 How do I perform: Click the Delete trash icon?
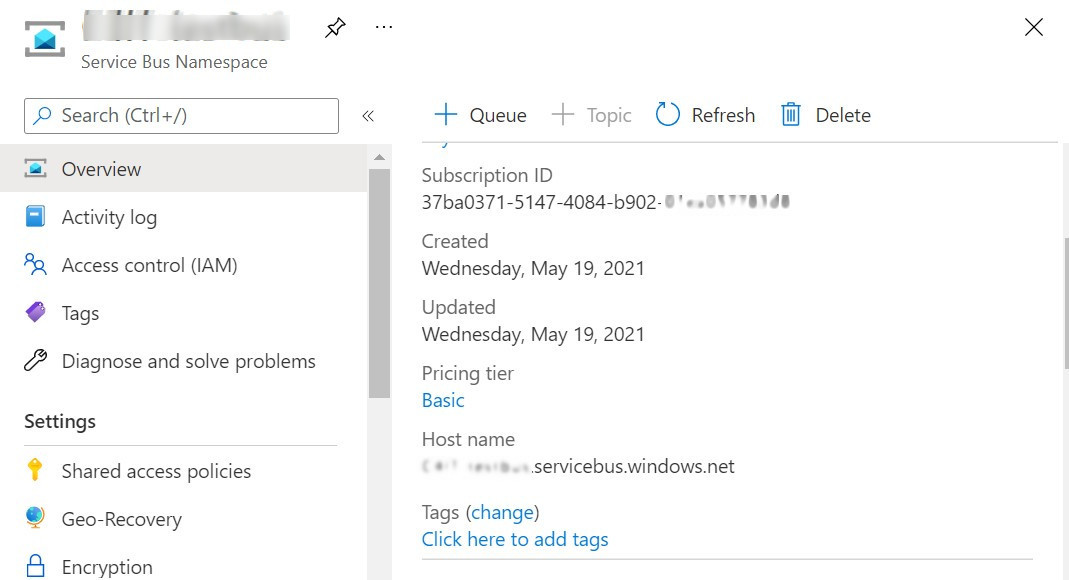pos(791,115)
